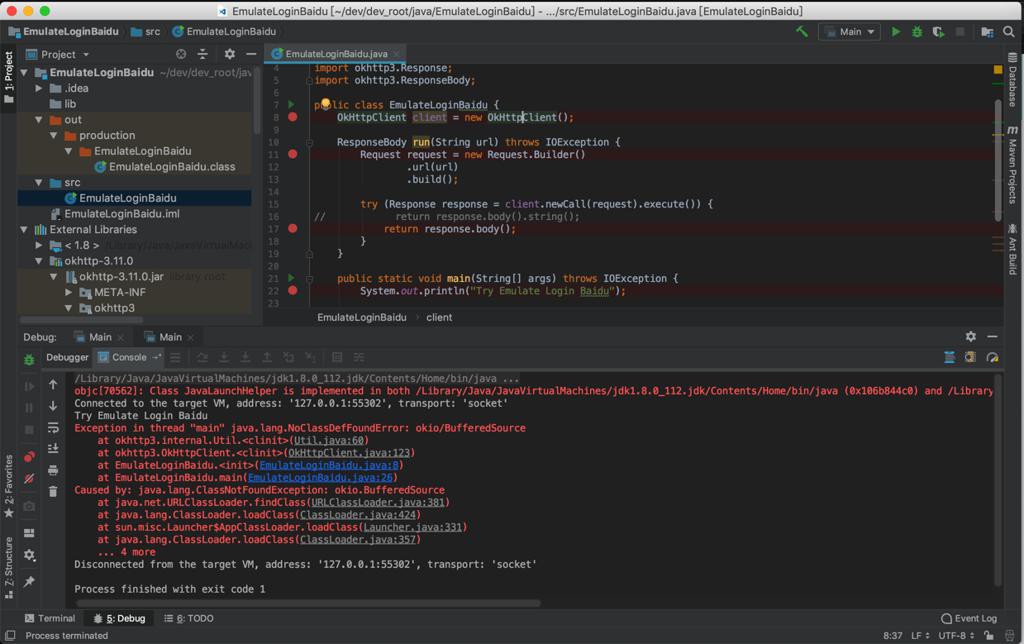This screenshot has height=644, width=1024.
Task: Start debugging with the green bug icon
Action: tap(916, 32)
